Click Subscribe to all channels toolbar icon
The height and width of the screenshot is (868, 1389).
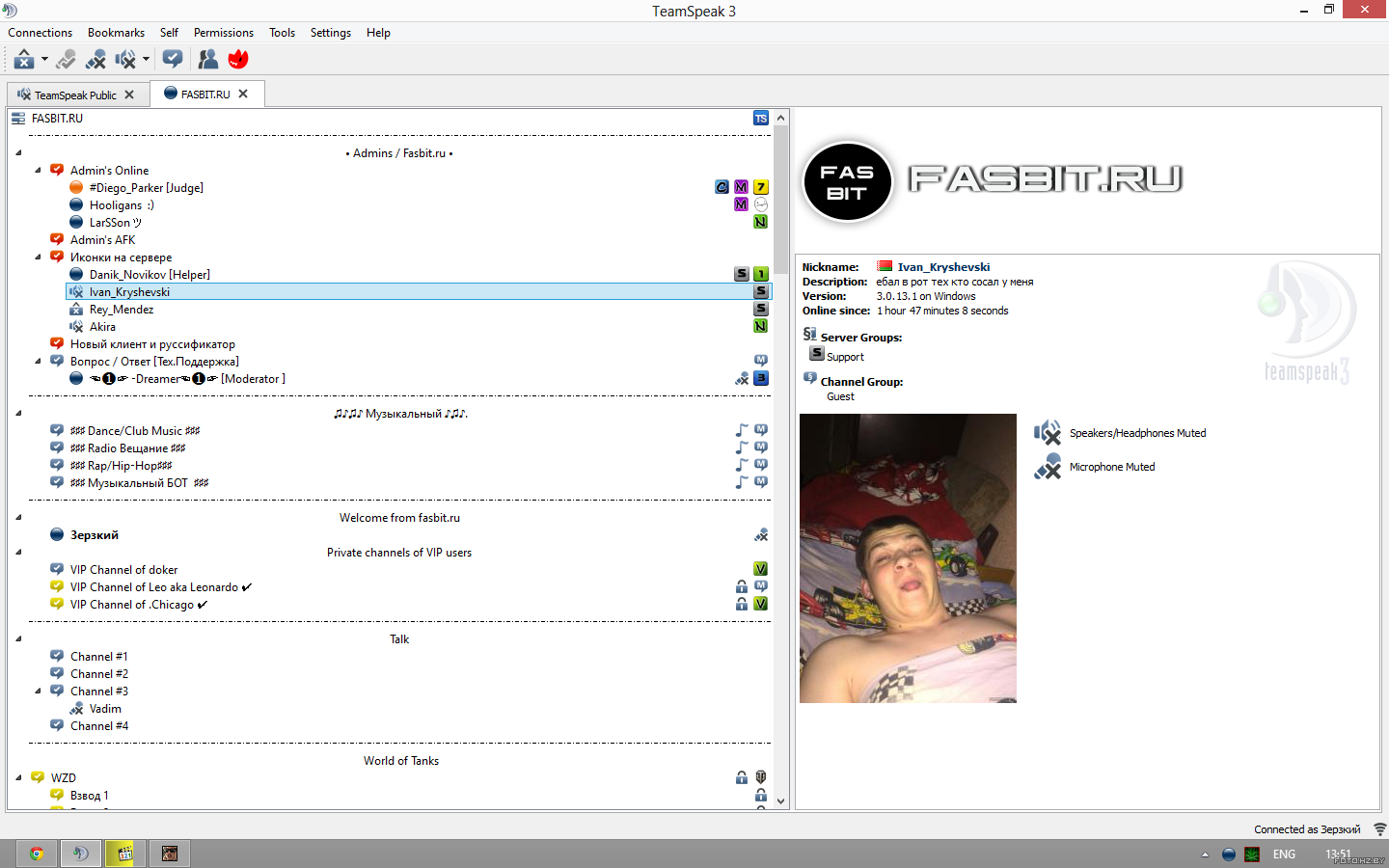click(x=173, y=60)
